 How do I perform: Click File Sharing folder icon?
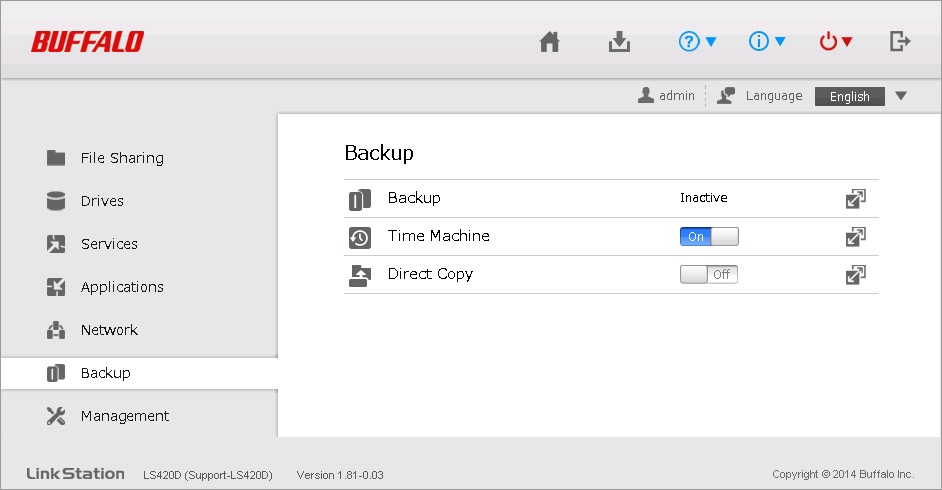(56, 158)
